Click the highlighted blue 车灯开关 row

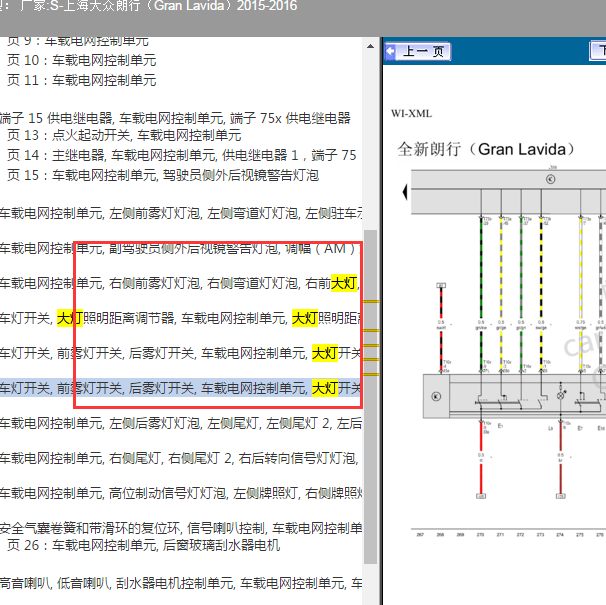(x=181, y=388)
